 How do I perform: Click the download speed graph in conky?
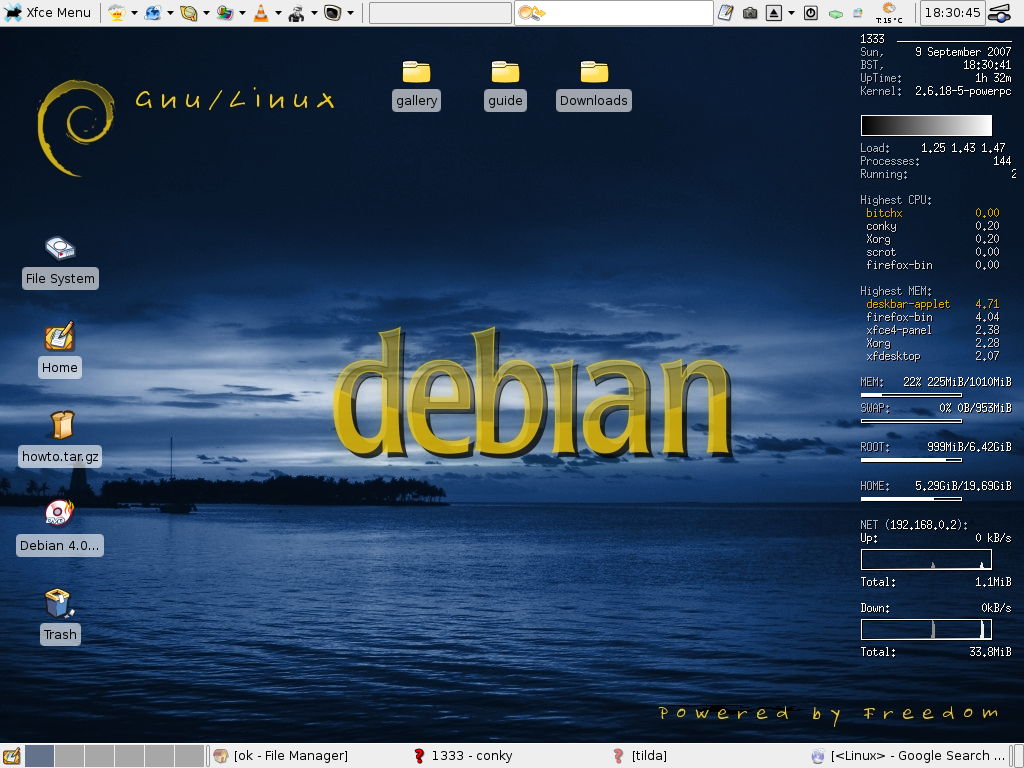click(x=926, y=630)
